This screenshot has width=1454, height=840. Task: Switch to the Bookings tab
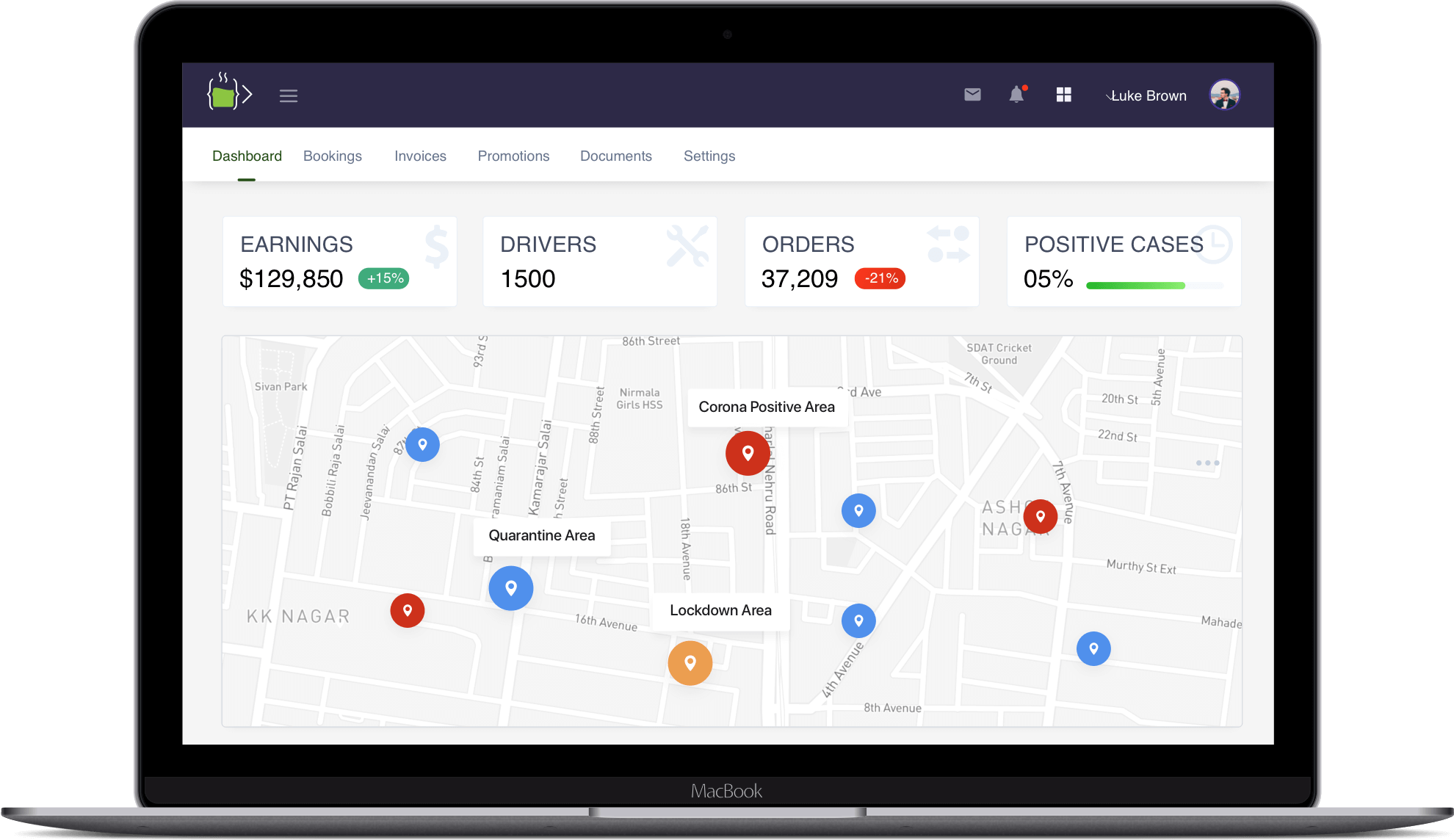333,156
